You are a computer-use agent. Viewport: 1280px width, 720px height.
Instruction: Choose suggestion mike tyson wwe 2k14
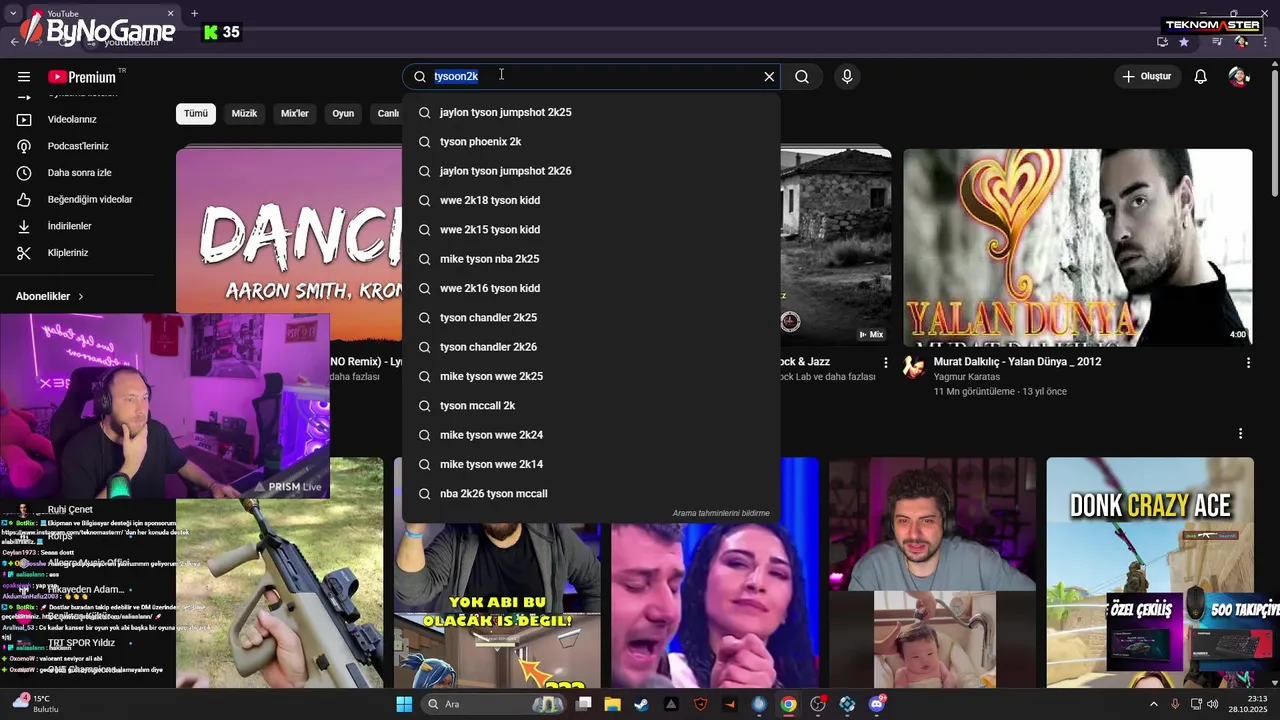coord(591,464)
